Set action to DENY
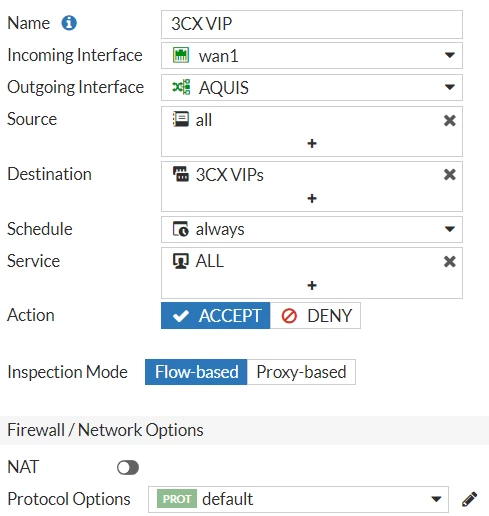The width and height of the screenshot is (489, 516). (315, 315)
